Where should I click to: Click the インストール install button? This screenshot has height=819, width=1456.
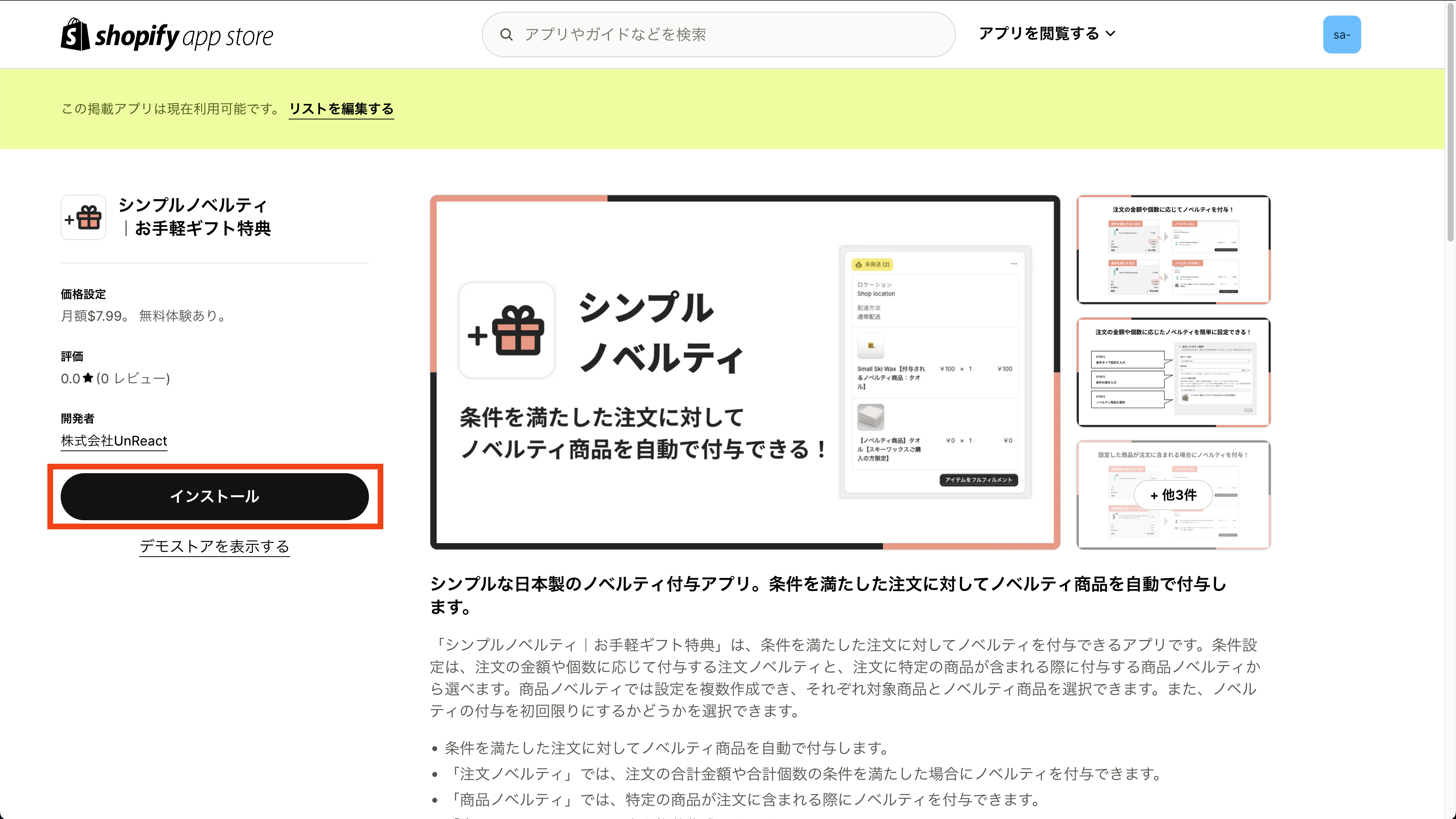pos(215,496)
